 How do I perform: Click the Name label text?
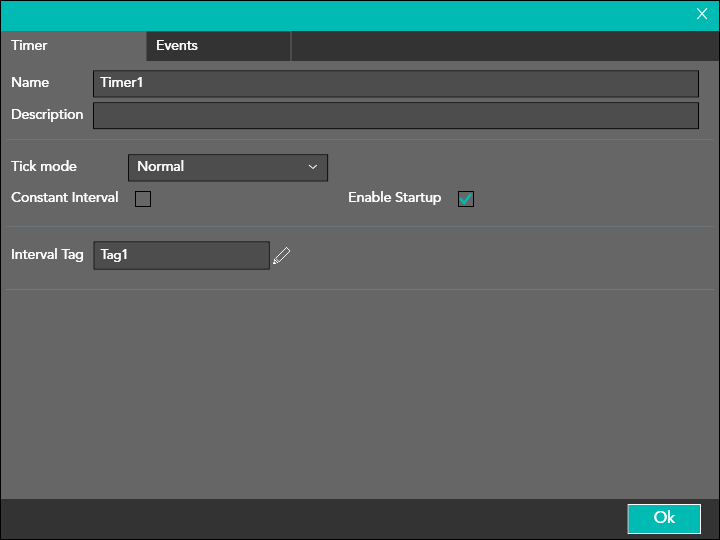30,83
